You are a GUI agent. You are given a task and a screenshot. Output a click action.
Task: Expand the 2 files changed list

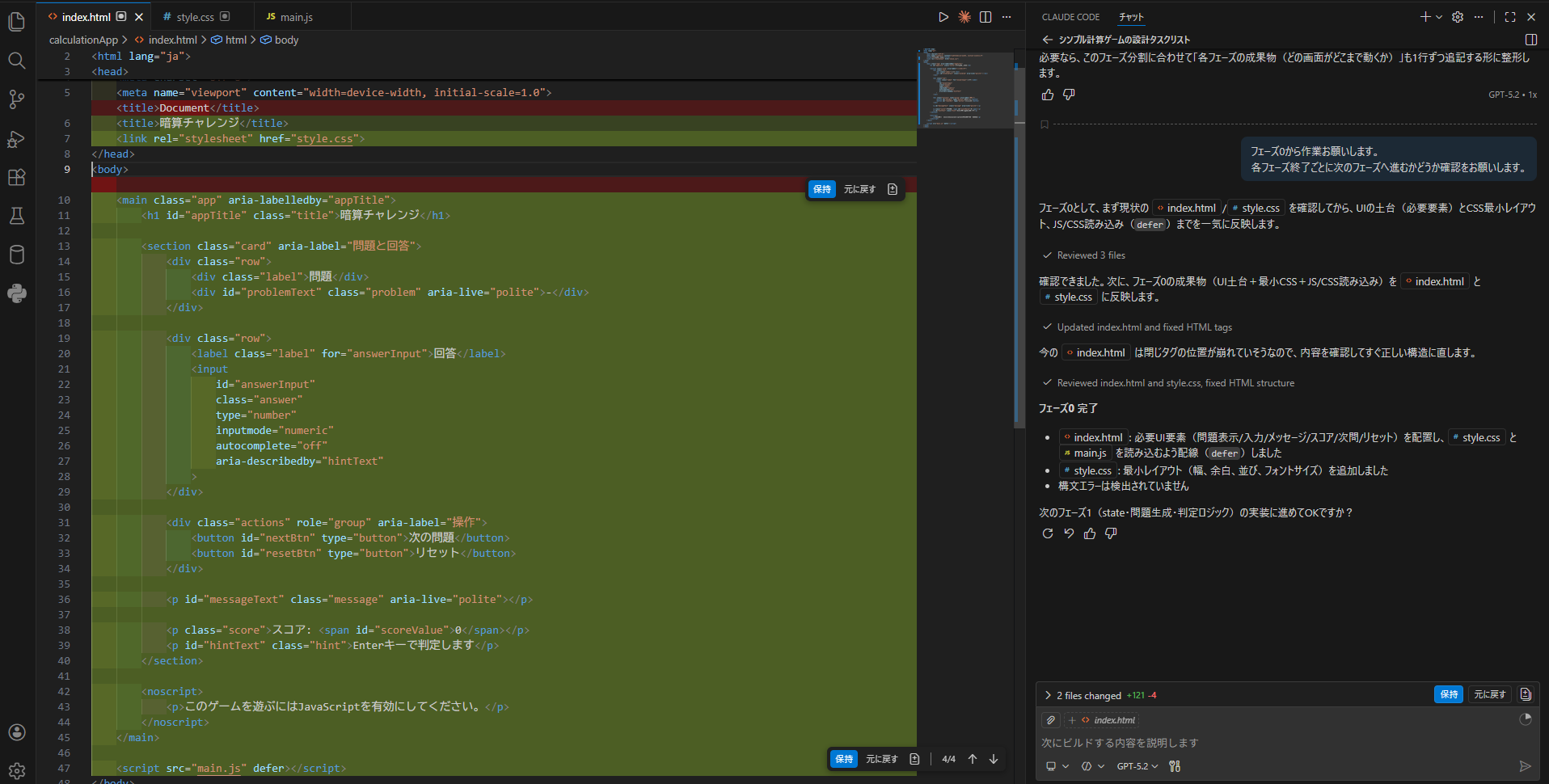(1048, 695)
